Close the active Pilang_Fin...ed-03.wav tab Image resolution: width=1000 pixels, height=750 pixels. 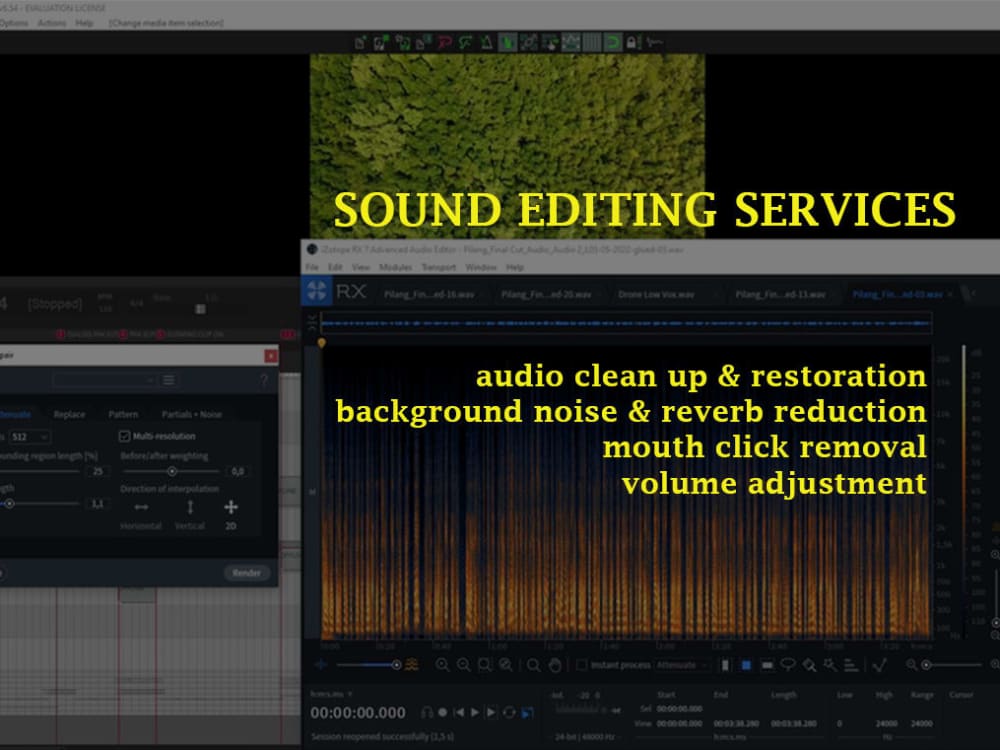(950, 294)
